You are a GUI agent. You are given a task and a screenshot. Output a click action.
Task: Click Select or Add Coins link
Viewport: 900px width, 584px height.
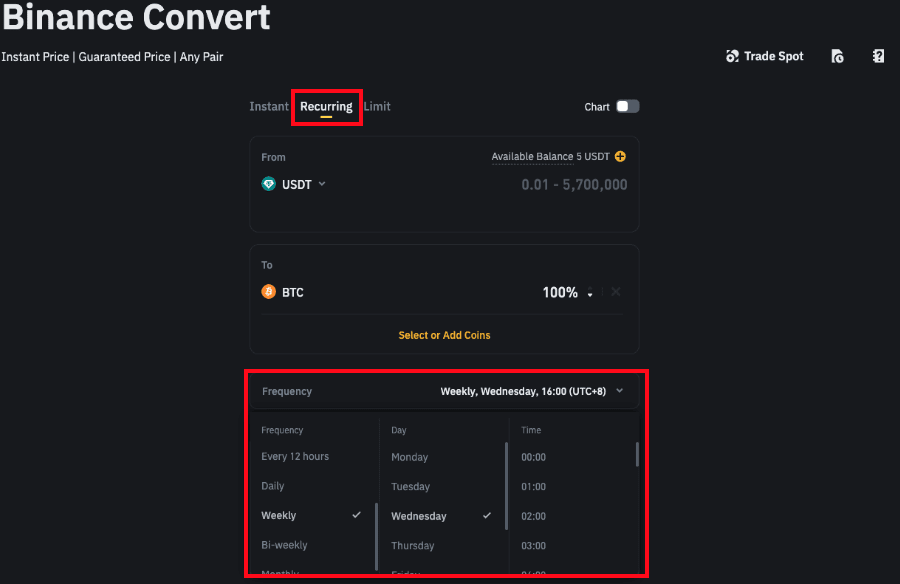(444, 335)
